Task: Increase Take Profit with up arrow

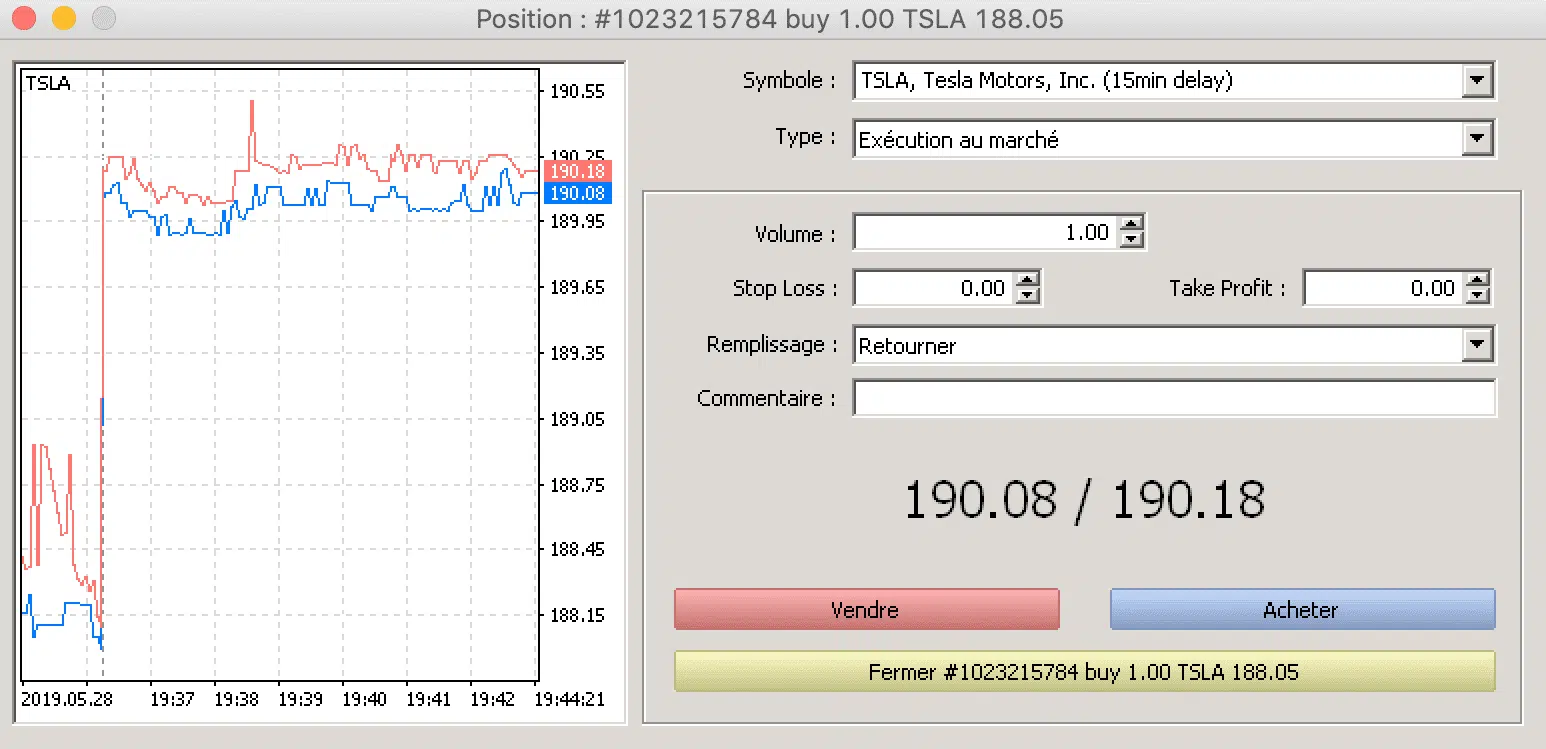Action: (1477, 281)
